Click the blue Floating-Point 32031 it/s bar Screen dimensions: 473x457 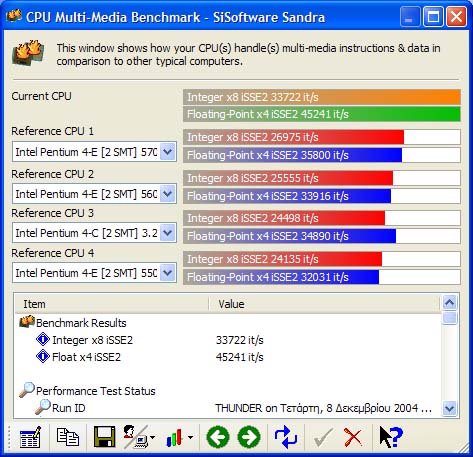281,277
